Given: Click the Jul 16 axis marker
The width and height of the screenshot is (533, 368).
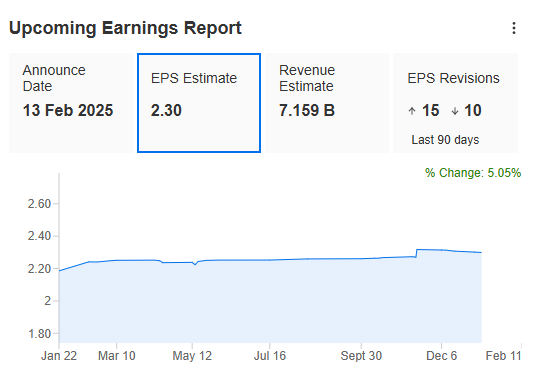Looking at the screenshot, I should click(270, 356).
